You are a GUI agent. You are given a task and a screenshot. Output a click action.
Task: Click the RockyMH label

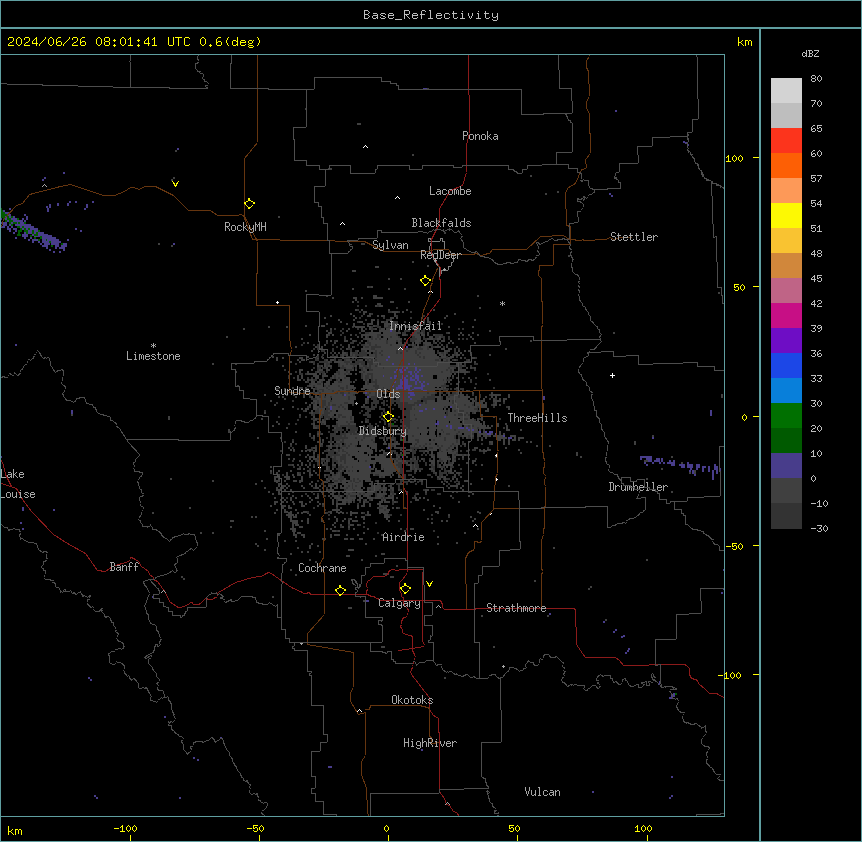tap(245, 227)
